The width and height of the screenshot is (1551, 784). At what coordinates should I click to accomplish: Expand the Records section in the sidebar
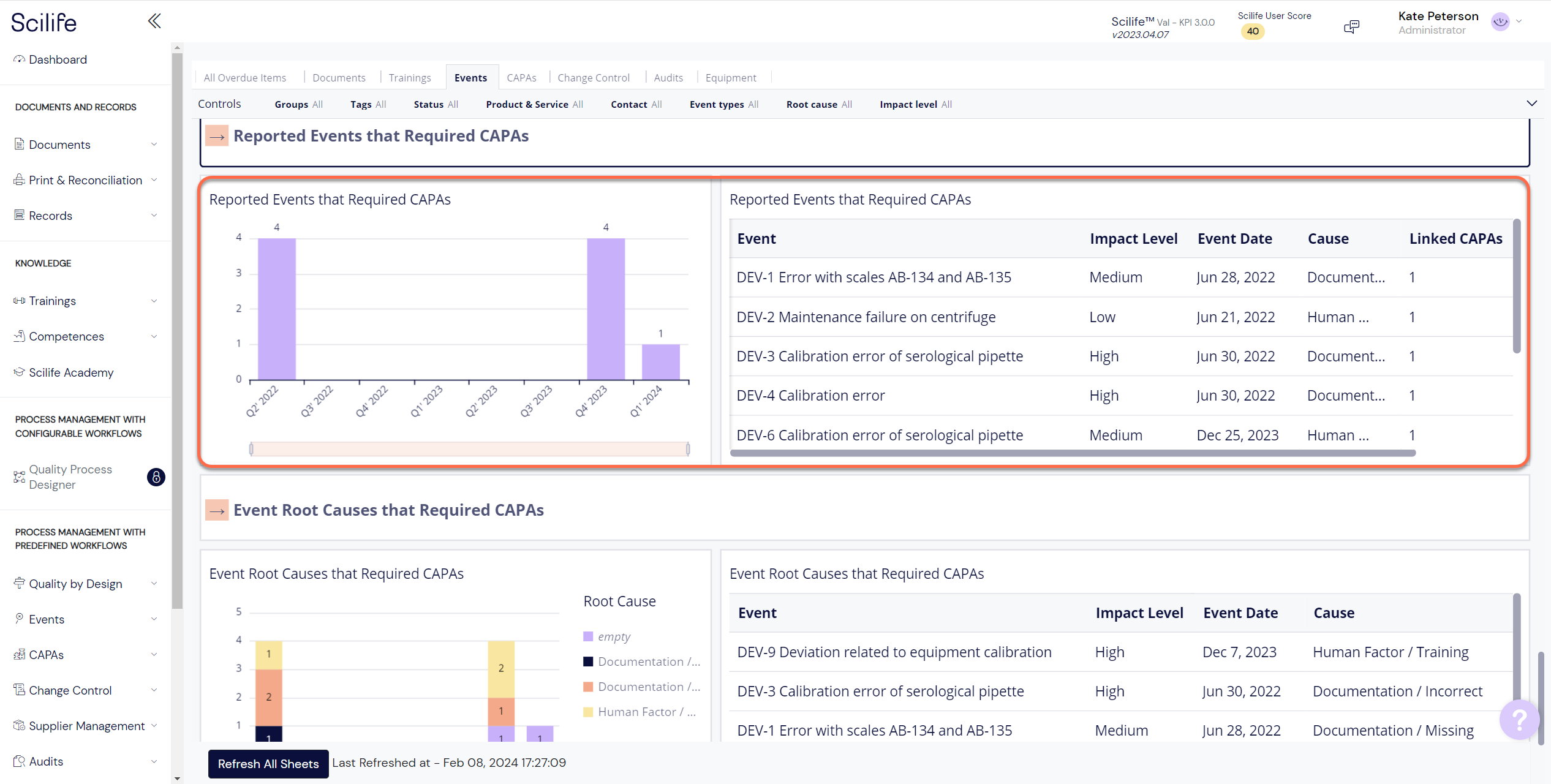point(154,215)
